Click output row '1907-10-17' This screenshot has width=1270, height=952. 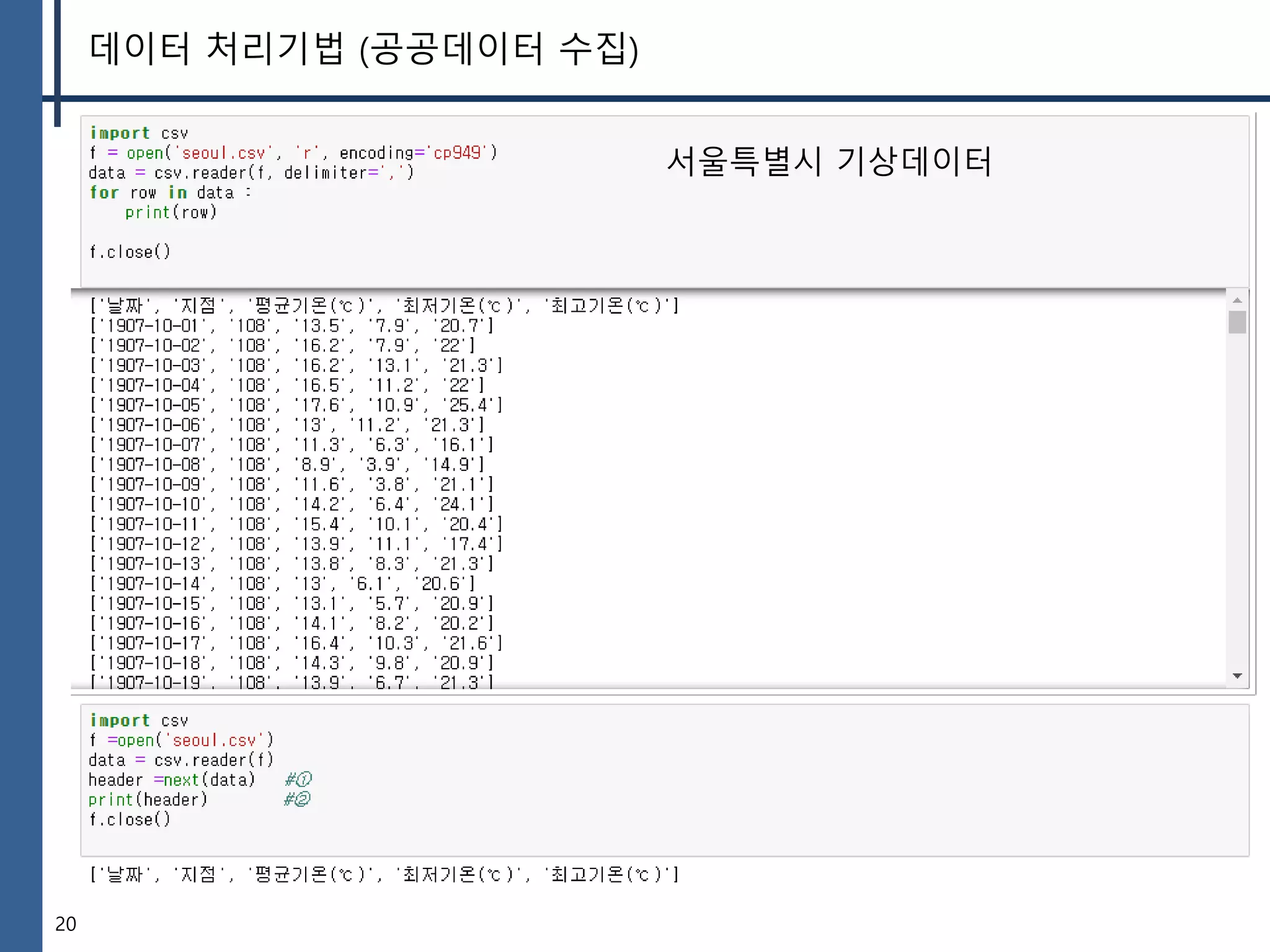pos(296,643)
